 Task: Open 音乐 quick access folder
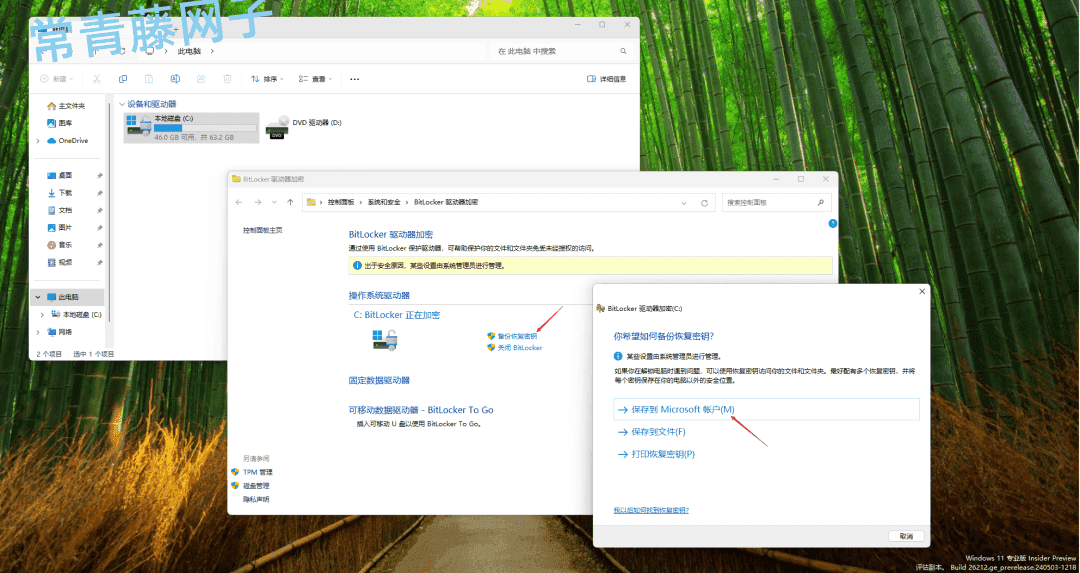click(60, 245)
